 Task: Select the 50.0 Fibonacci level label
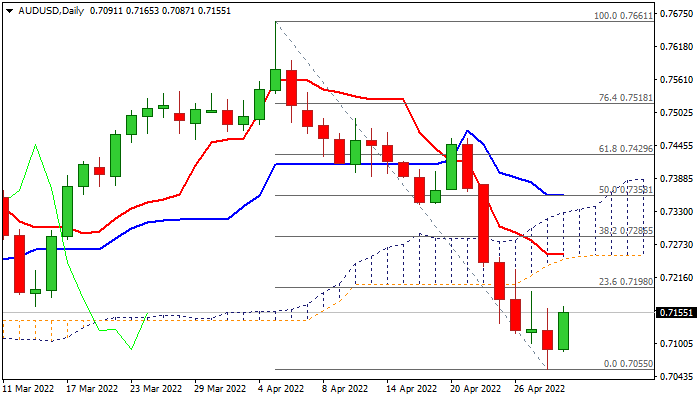coord(626,189)
